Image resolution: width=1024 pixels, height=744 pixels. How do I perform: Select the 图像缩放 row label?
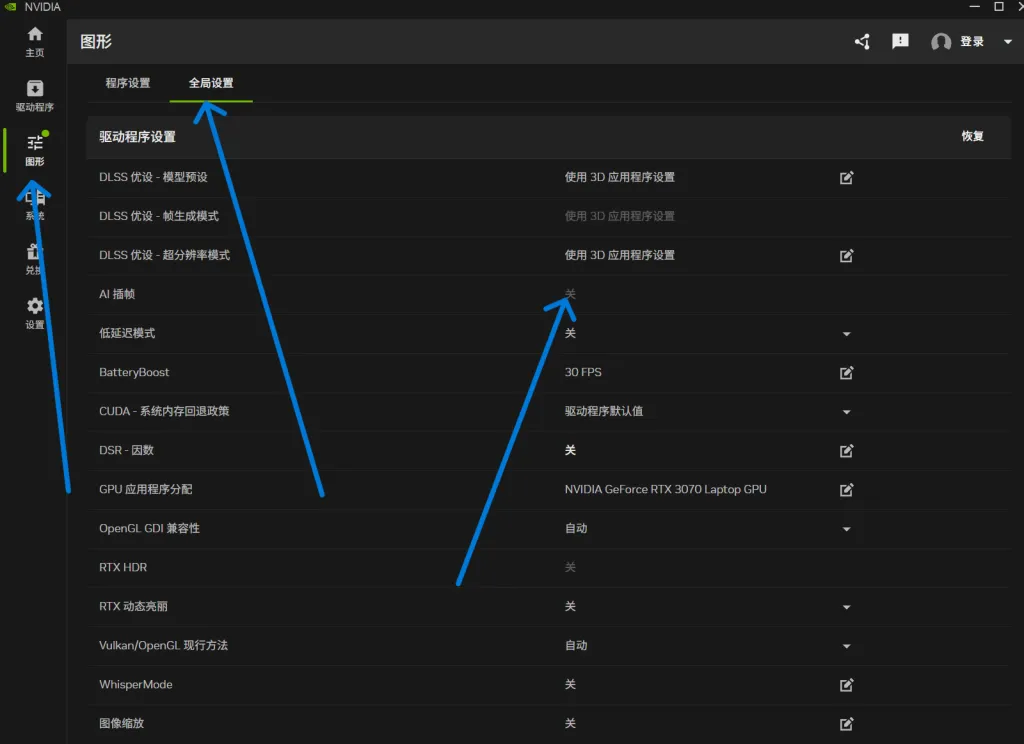tap(121, 723)
